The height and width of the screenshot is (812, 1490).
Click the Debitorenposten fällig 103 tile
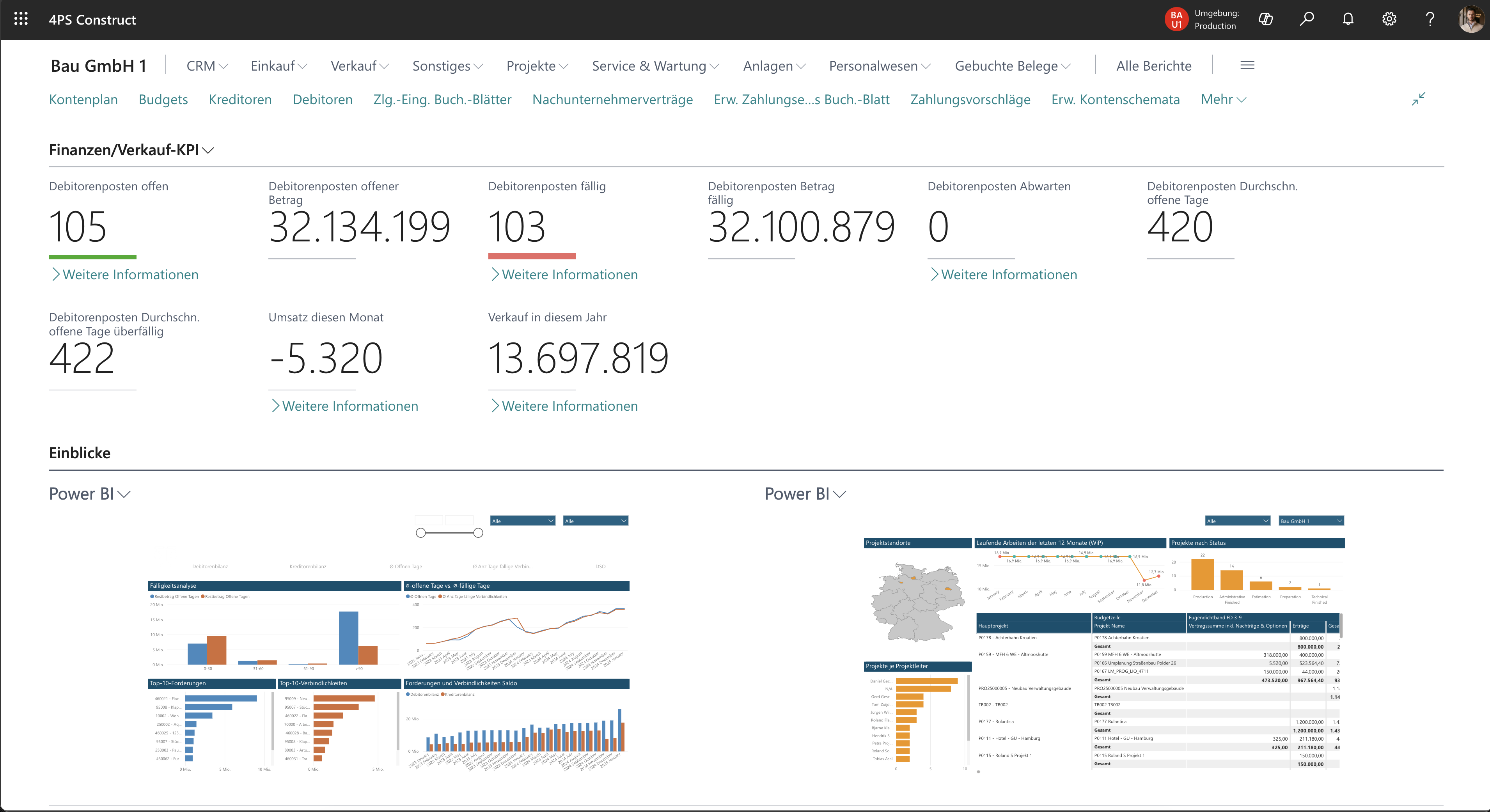click(x=516, y=226)
